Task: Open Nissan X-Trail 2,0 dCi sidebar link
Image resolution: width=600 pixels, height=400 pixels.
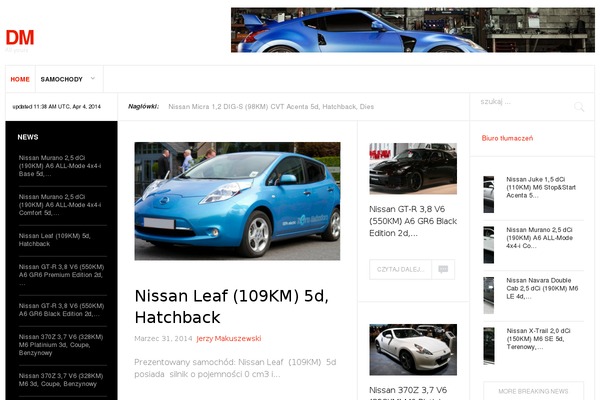Action: (x=538, y=339)
